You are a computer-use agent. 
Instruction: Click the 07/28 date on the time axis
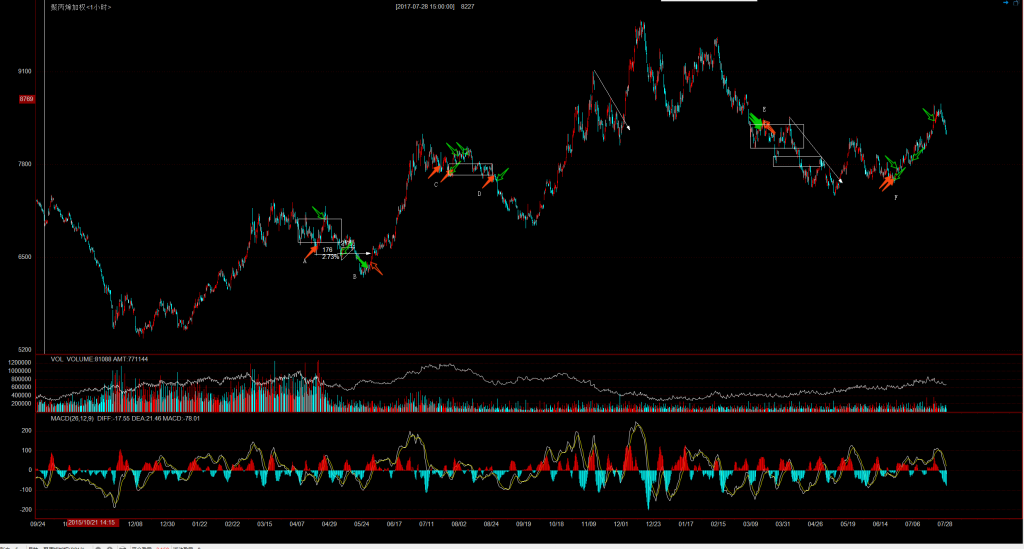(941, 523)
